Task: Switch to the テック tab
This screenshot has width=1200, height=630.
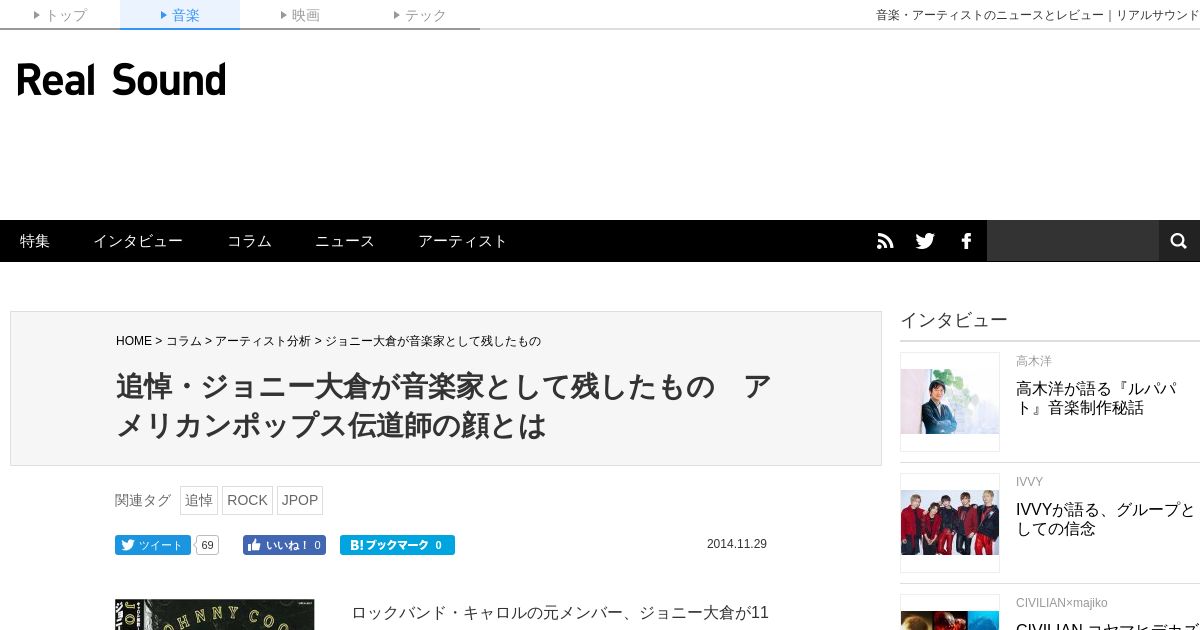Action: [x=420, y=15]
